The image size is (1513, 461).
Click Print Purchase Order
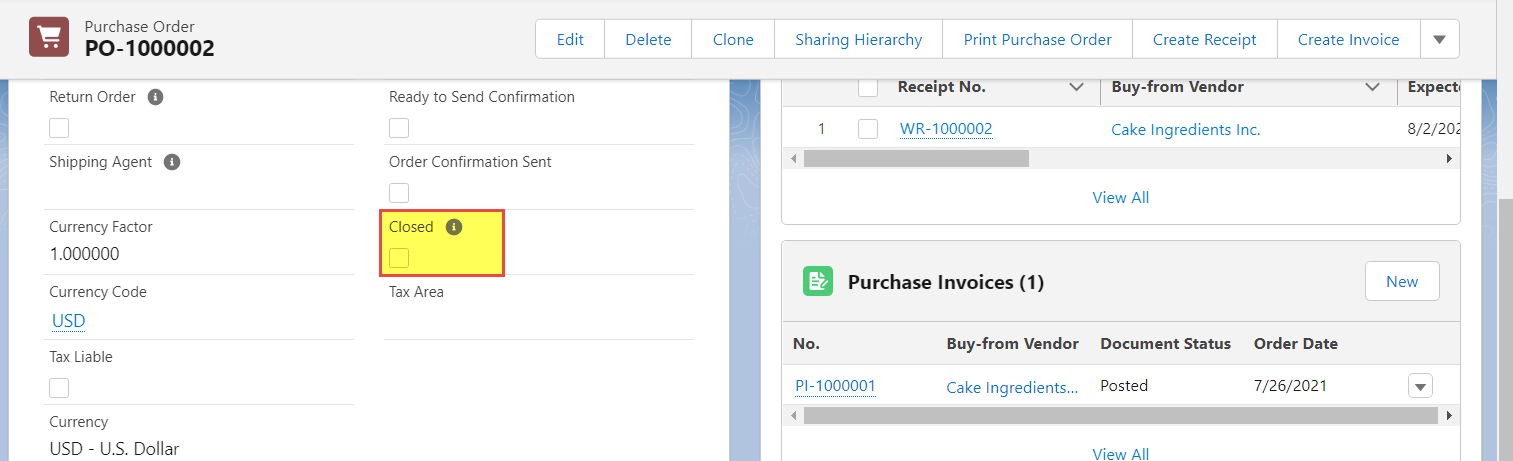1038,40
